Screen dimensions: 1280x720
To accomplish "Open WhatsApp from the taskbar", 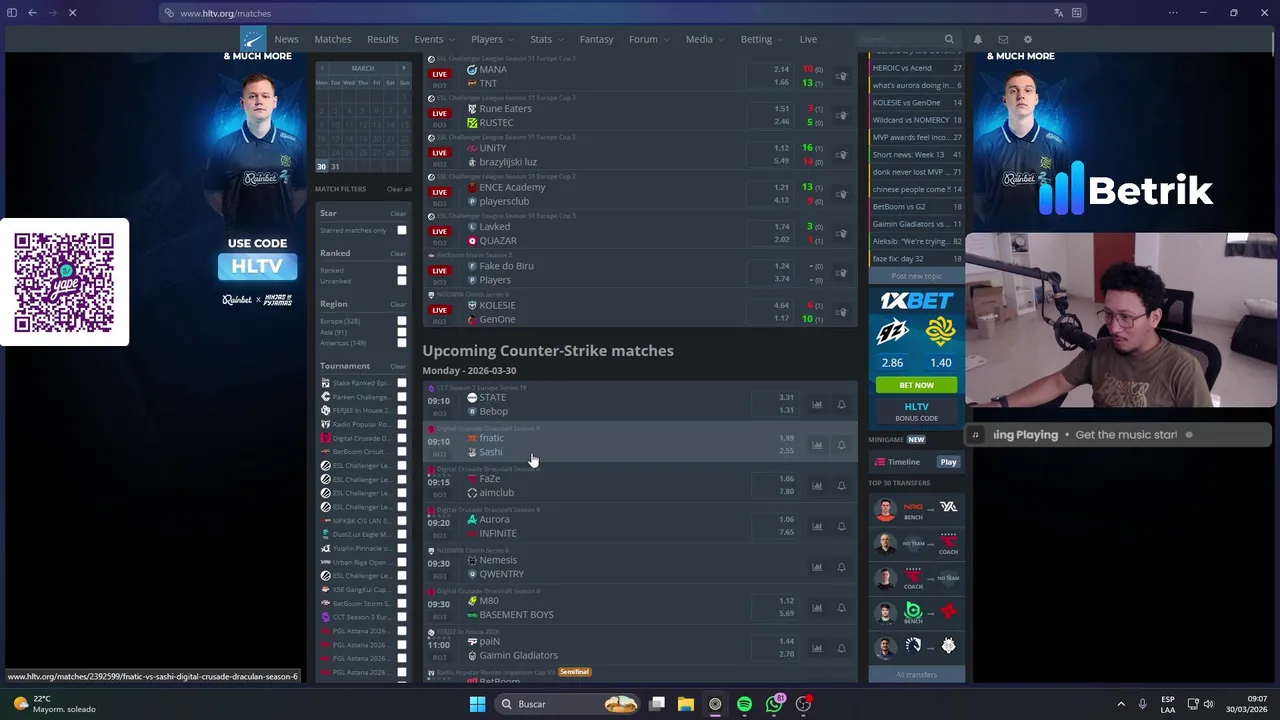I will [774, 704].
